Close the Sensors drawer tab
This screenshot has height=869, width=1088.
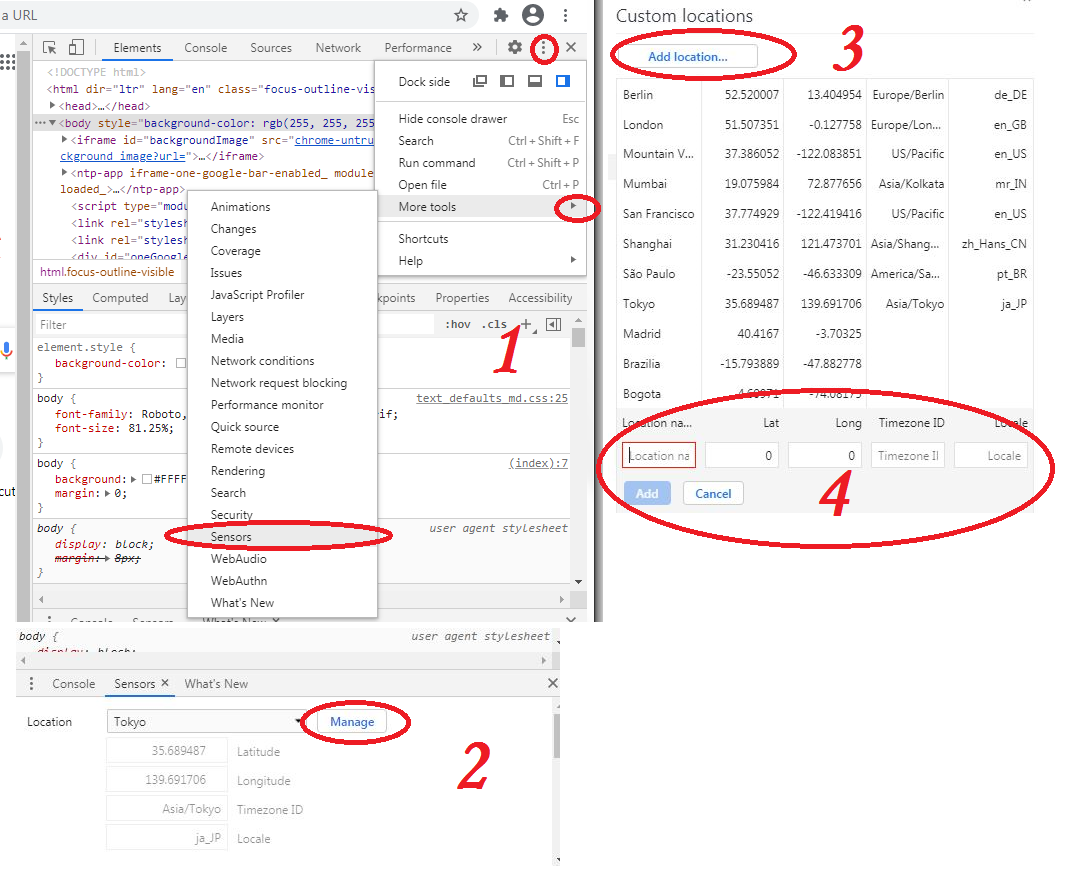(165, 683)
